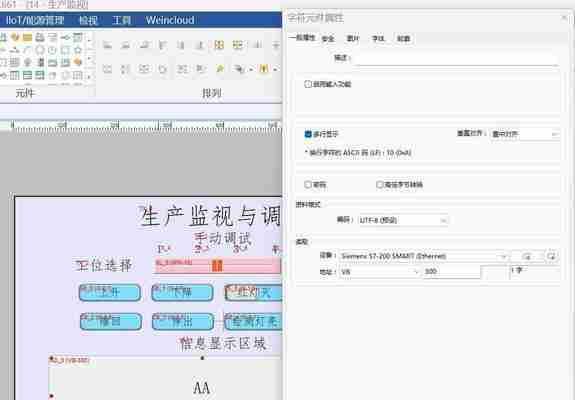
Task: Click the yellow highlighted icon in 排列 bottom row
Action: point(264,68)
